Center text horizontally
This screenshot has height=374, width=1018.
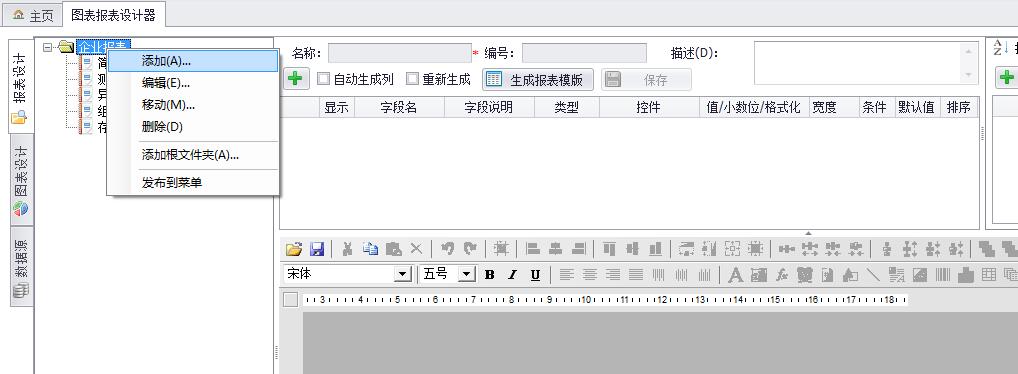tap(590, 274)
